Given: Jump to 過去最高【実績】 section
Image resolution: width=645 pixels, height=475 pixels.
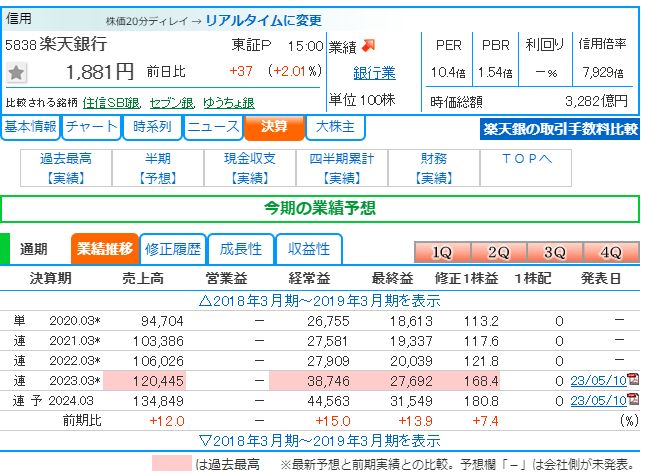Looking at the screenshot, I should click(66, 168).
